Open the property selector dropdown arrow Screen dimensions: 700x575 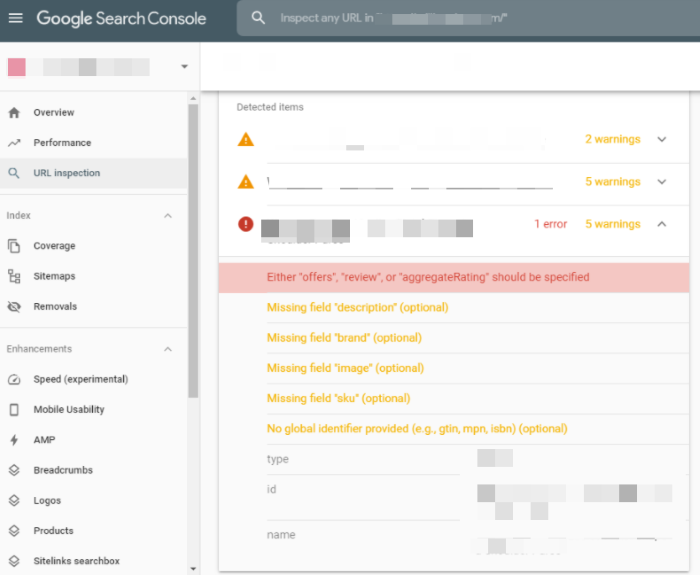pos(184,67)
